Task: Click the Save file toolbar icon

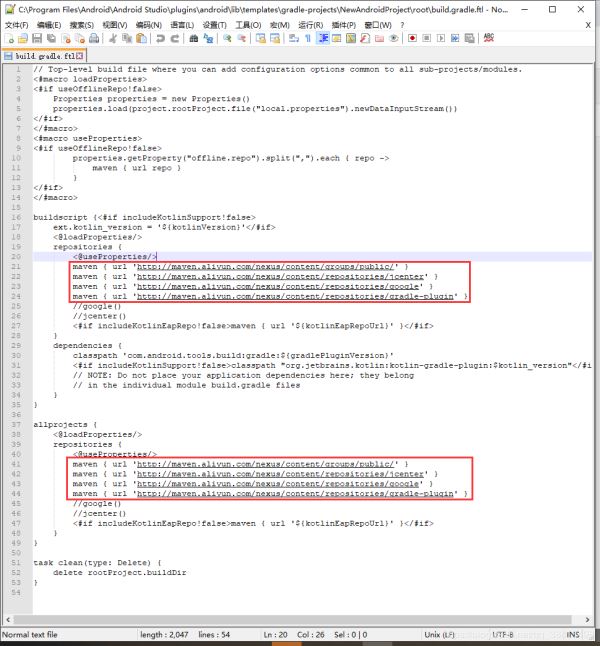Action: (38, 38)
